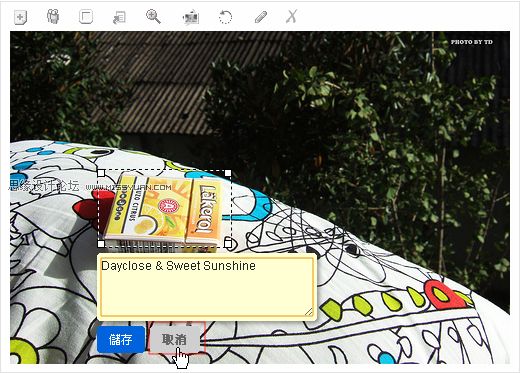Click the "Dayclose & Sweet Sunshine" note text
The height and width of the screenshot is (373, 522).
pyautogui.click(x=178, y=266)
